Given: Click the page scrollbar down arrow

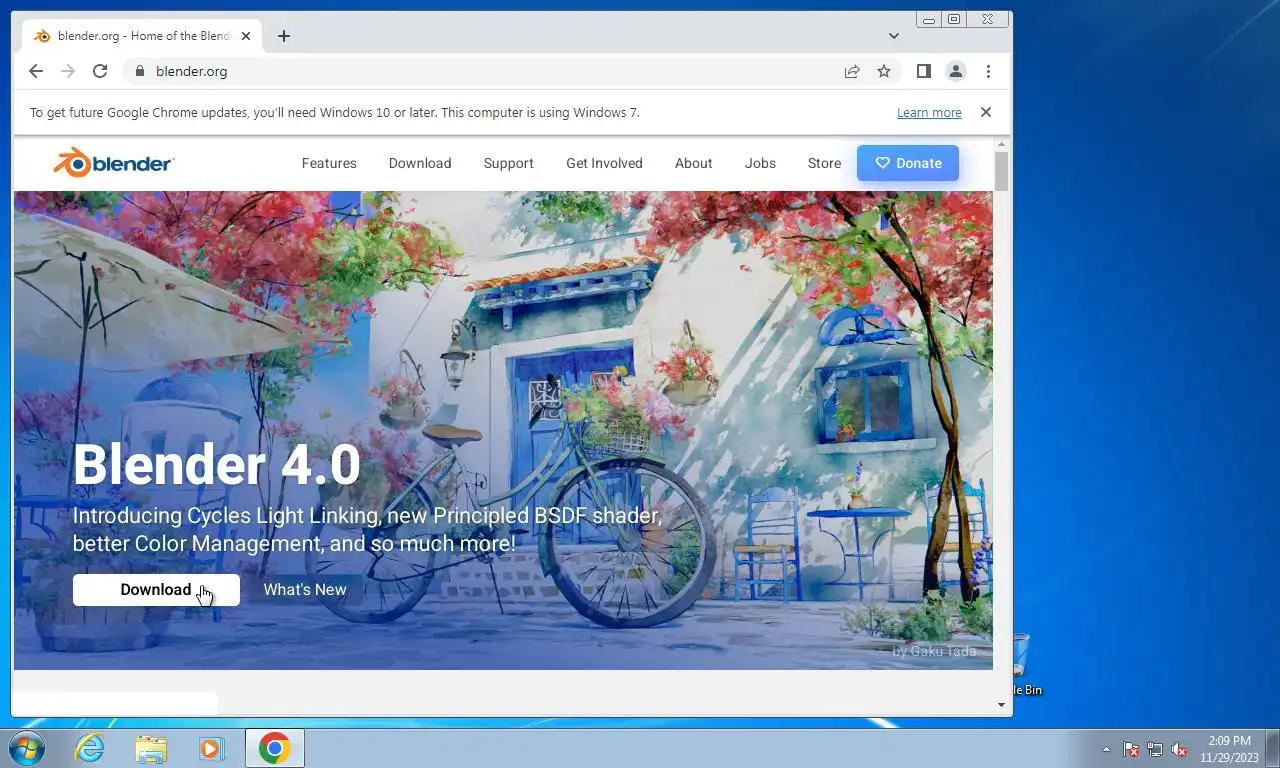Looking at the screenshot, I should click(1002, 705).
